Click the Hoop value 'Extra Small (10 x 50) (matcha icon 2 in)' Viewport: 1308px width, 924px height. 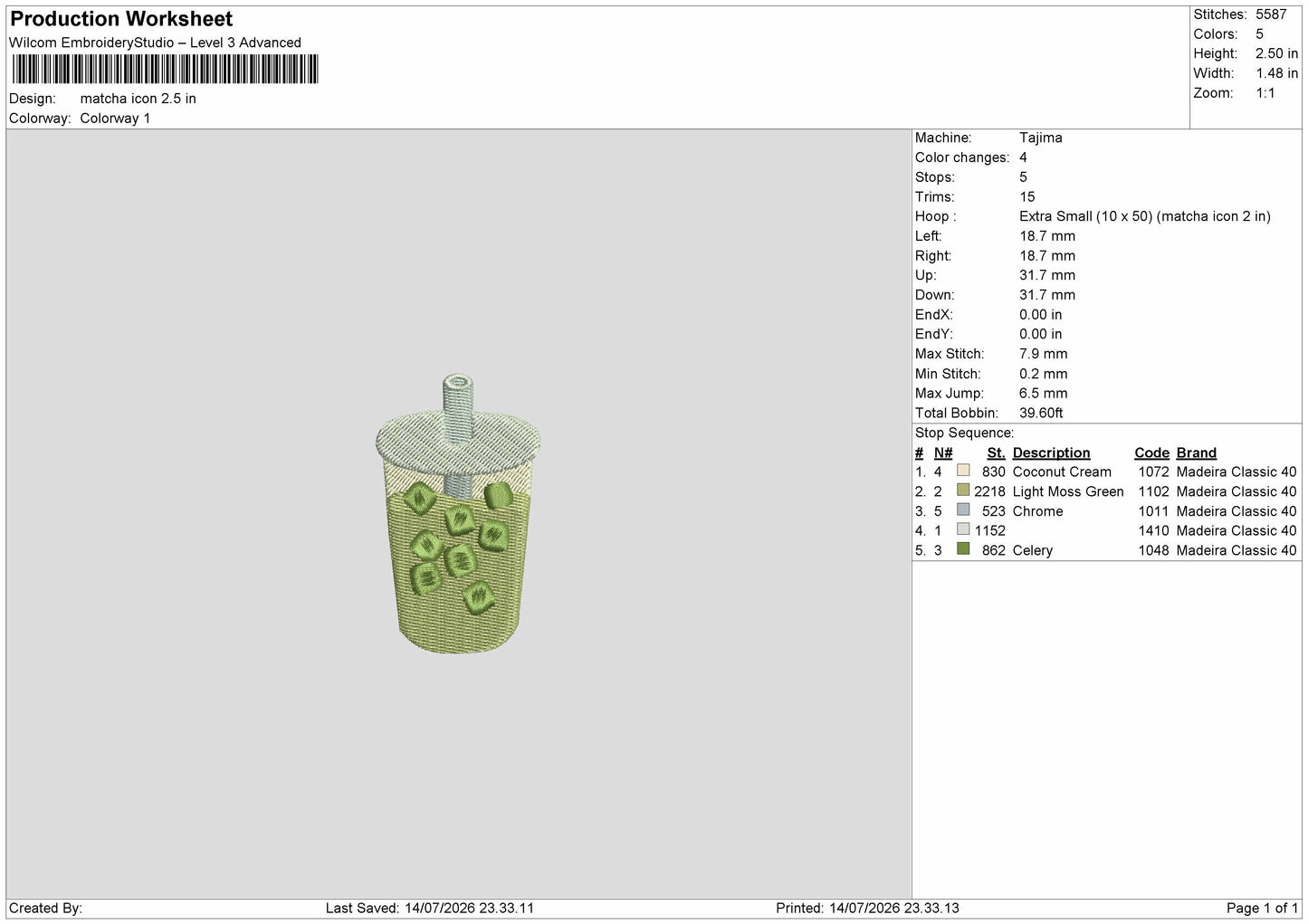click(1145, 216)
